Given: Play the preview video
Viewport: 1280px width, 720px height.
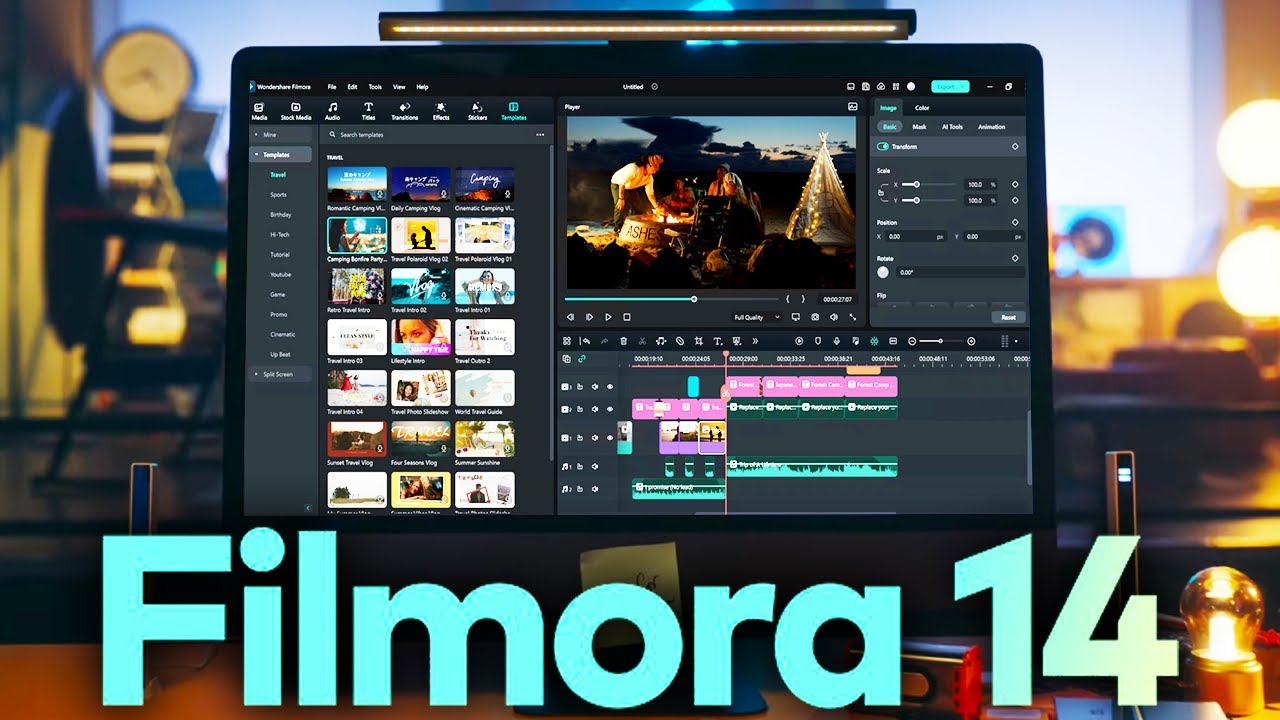Looking at the screenshot, I should [x=608, y=317].
